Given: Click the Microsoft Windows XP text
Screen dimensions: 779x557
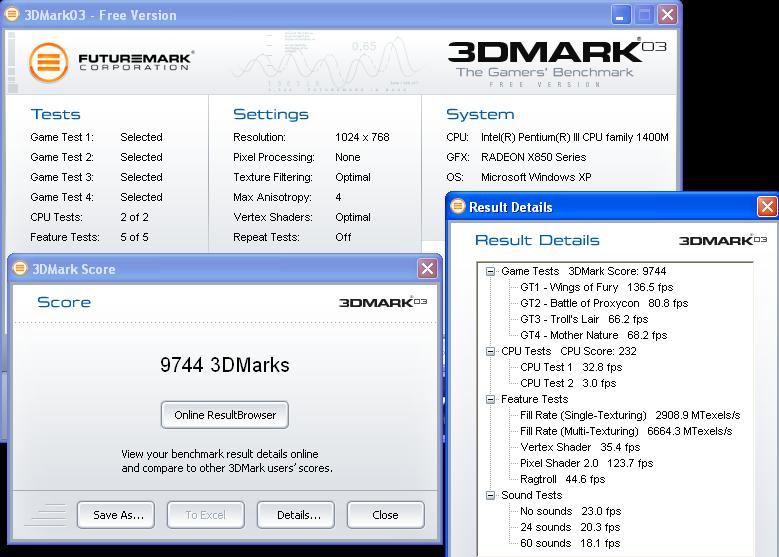Looking at the screenshot, I should [536, 177].
